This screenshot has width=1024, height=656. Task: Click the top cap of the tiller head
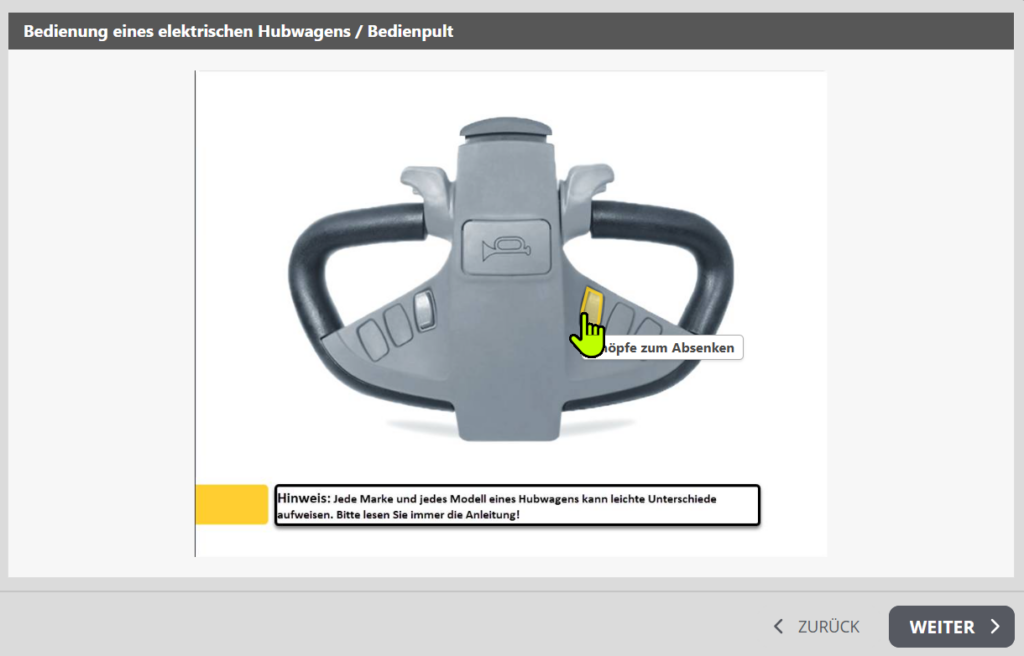click(x=506, y=127)
